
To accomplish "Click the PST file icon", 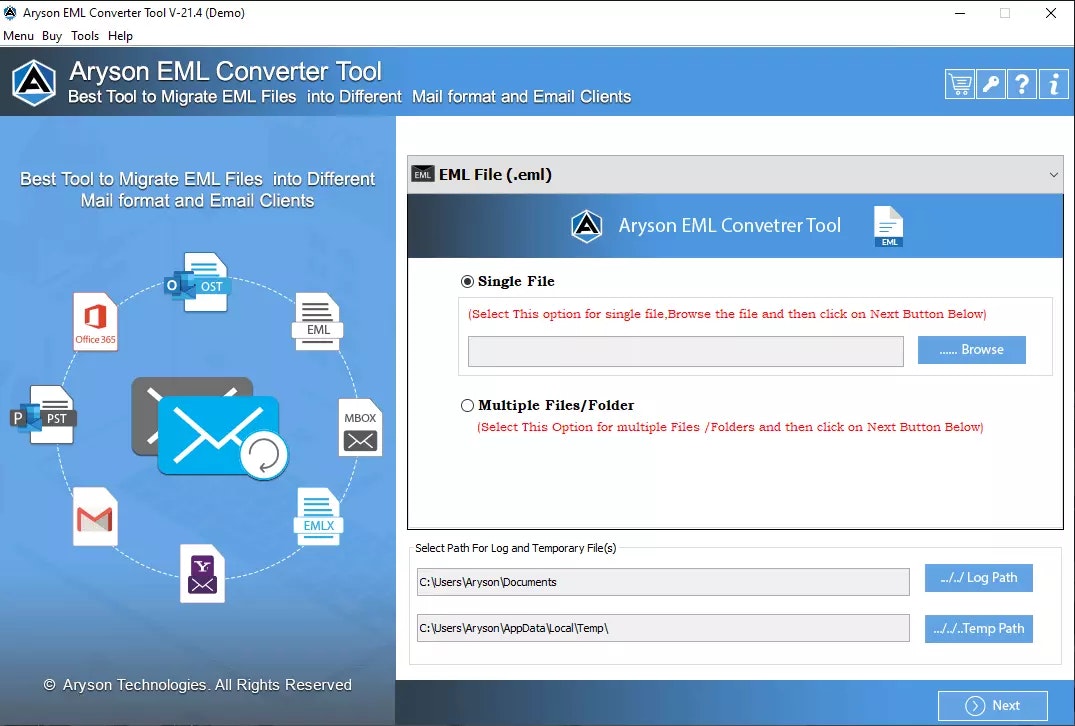I will pos(44,415).
